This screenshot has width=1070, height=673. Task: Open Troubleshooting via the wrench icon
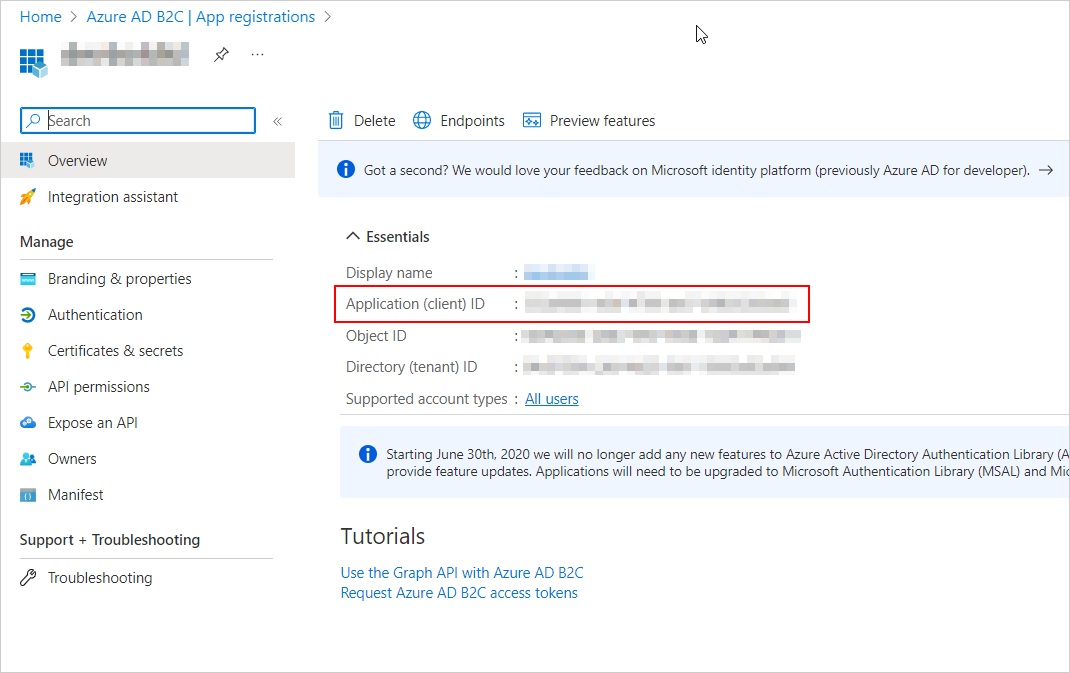tap(28, 577)
